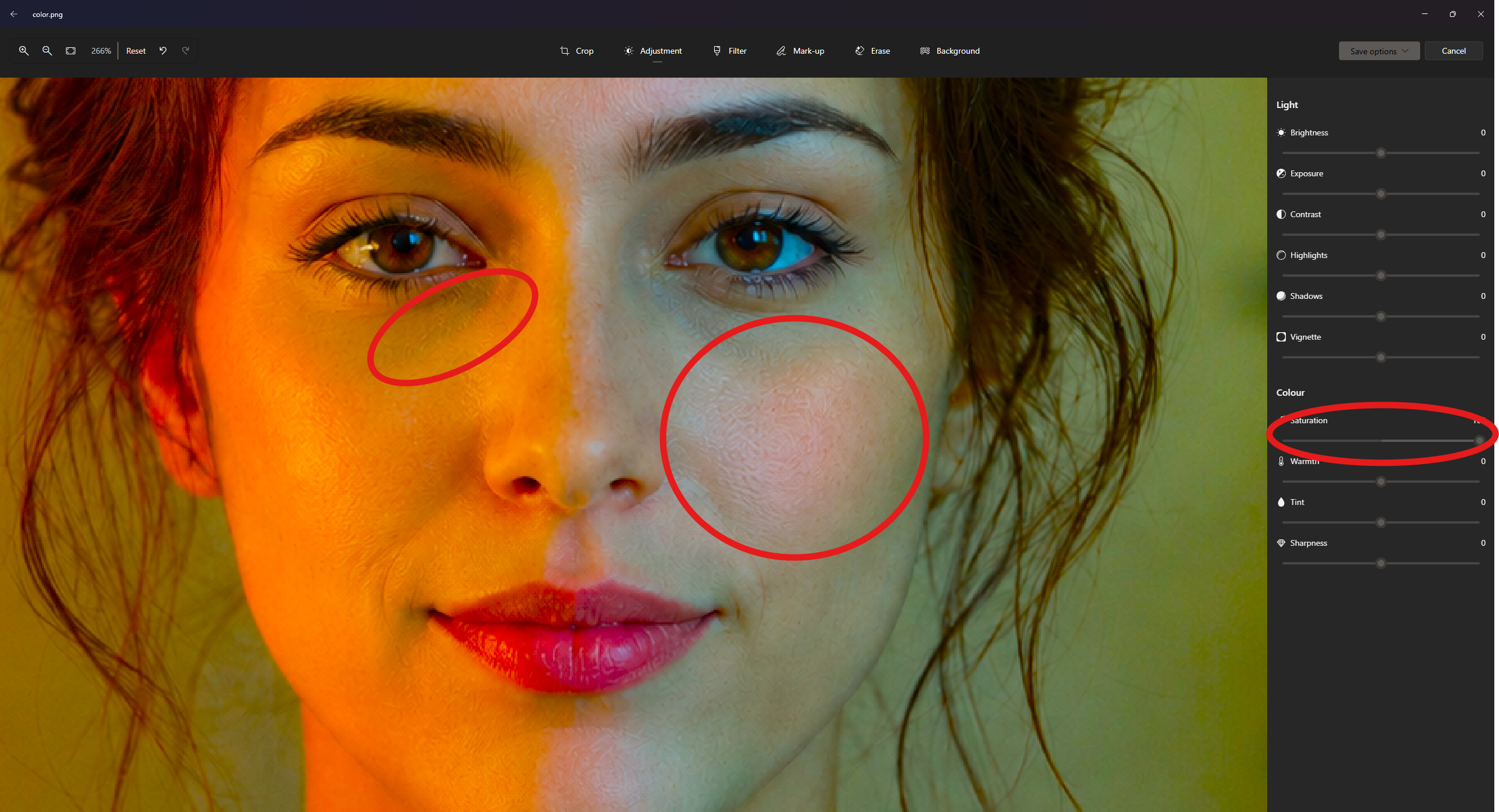Click the Vignette square icon

coord(1281,337)
